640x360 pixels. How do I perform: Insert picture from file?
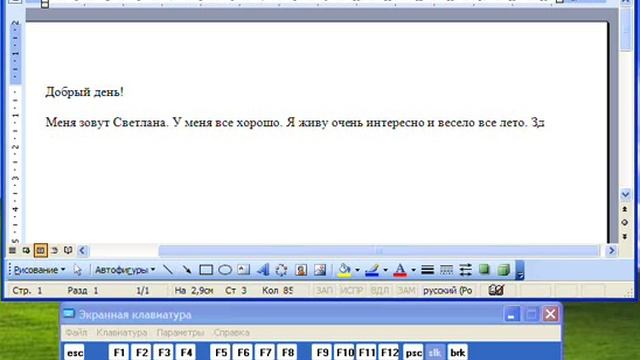click(x=320, y=270)
